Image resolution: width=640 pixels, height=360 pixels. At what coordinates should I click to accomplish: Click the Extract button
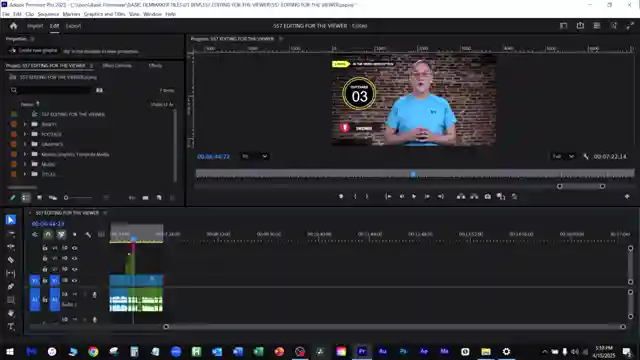(474, 197)
